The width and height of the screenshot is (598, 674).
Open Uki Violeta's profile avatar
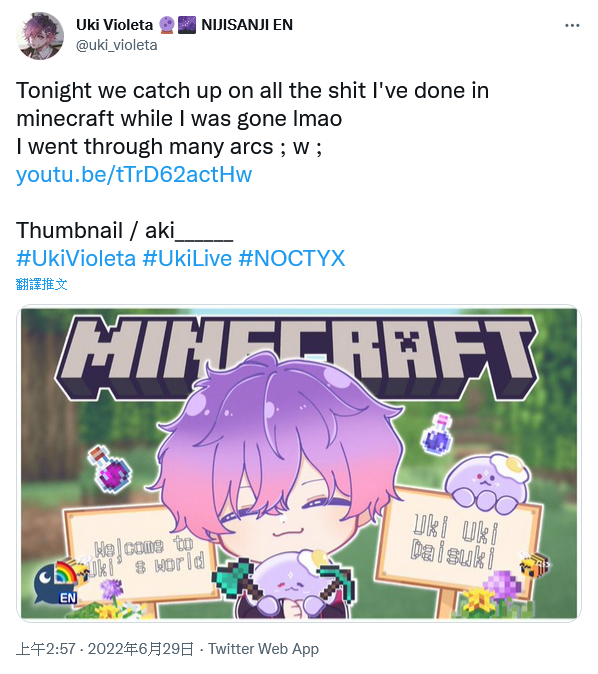[x=40, y=36]
